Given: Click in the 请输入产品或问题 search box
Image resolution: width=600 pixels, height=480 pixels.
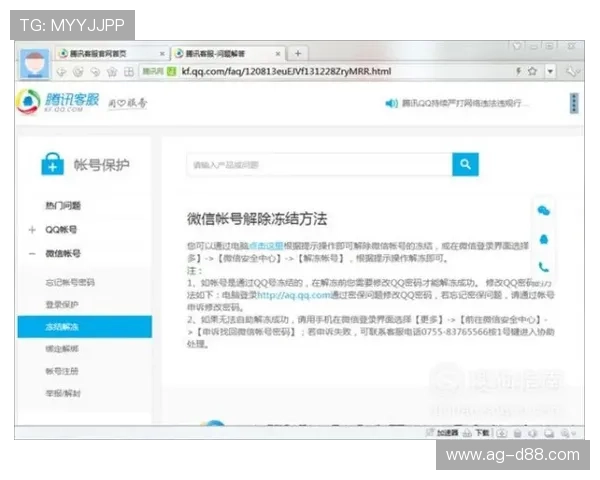Looking at the screenshot, I should pos(320,165).
